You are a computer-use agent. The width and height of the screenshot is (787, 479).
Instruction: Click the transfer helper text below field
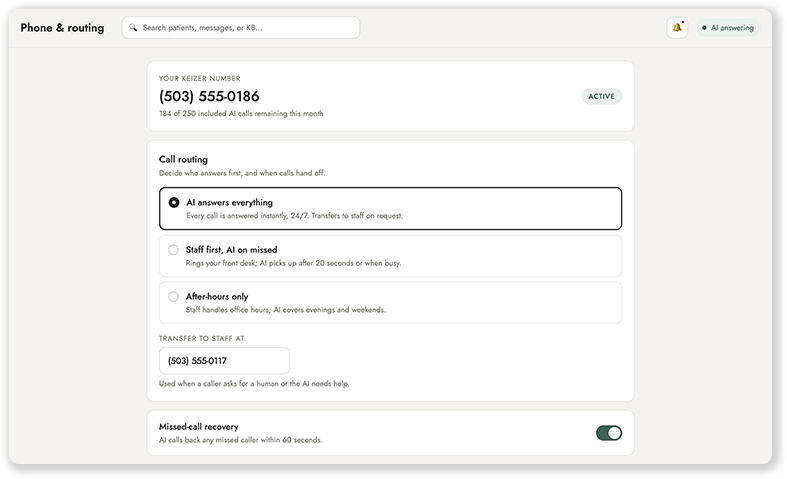tap(254, 384)
